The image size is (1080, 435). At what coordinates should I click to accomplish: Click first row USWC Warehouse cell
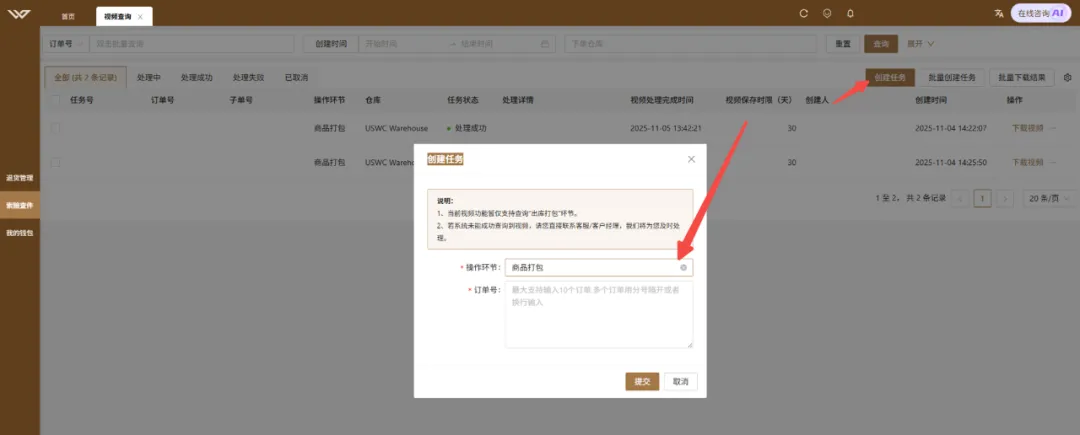point(396,128)
